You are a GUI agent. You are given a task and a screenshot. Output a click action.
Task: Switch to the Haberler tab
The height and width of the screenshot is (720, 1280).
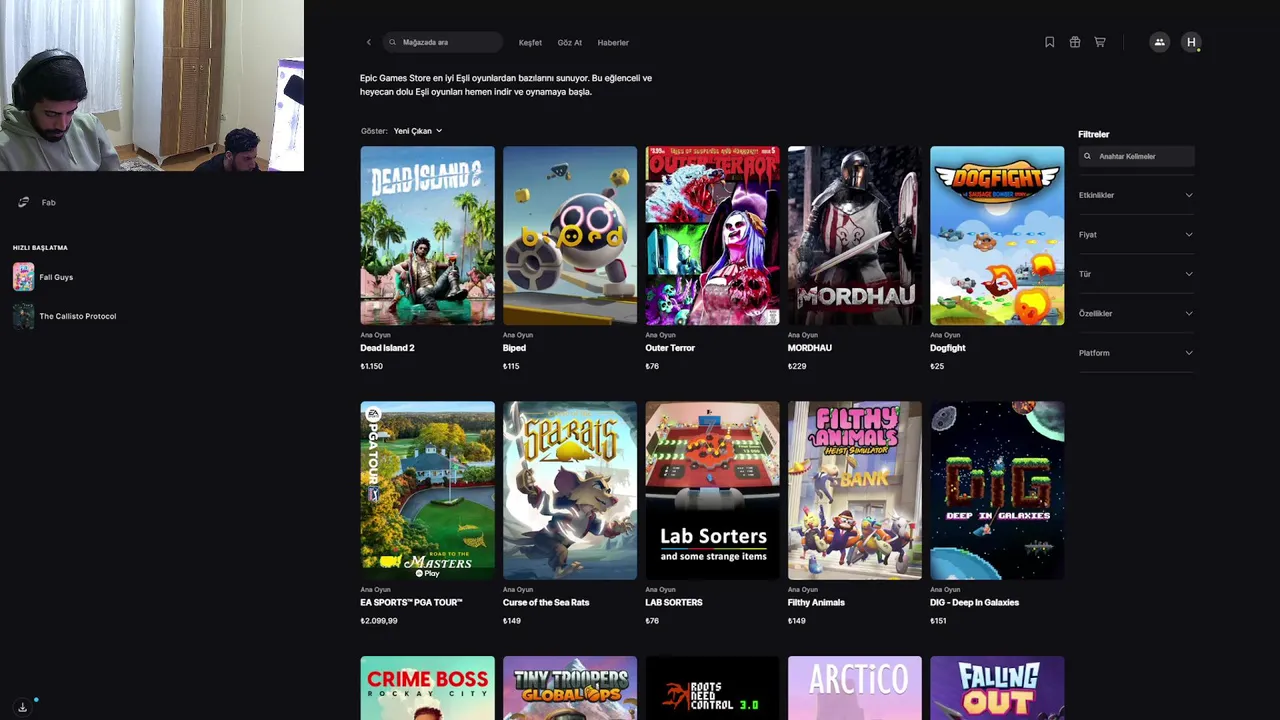tap(613, 43)
